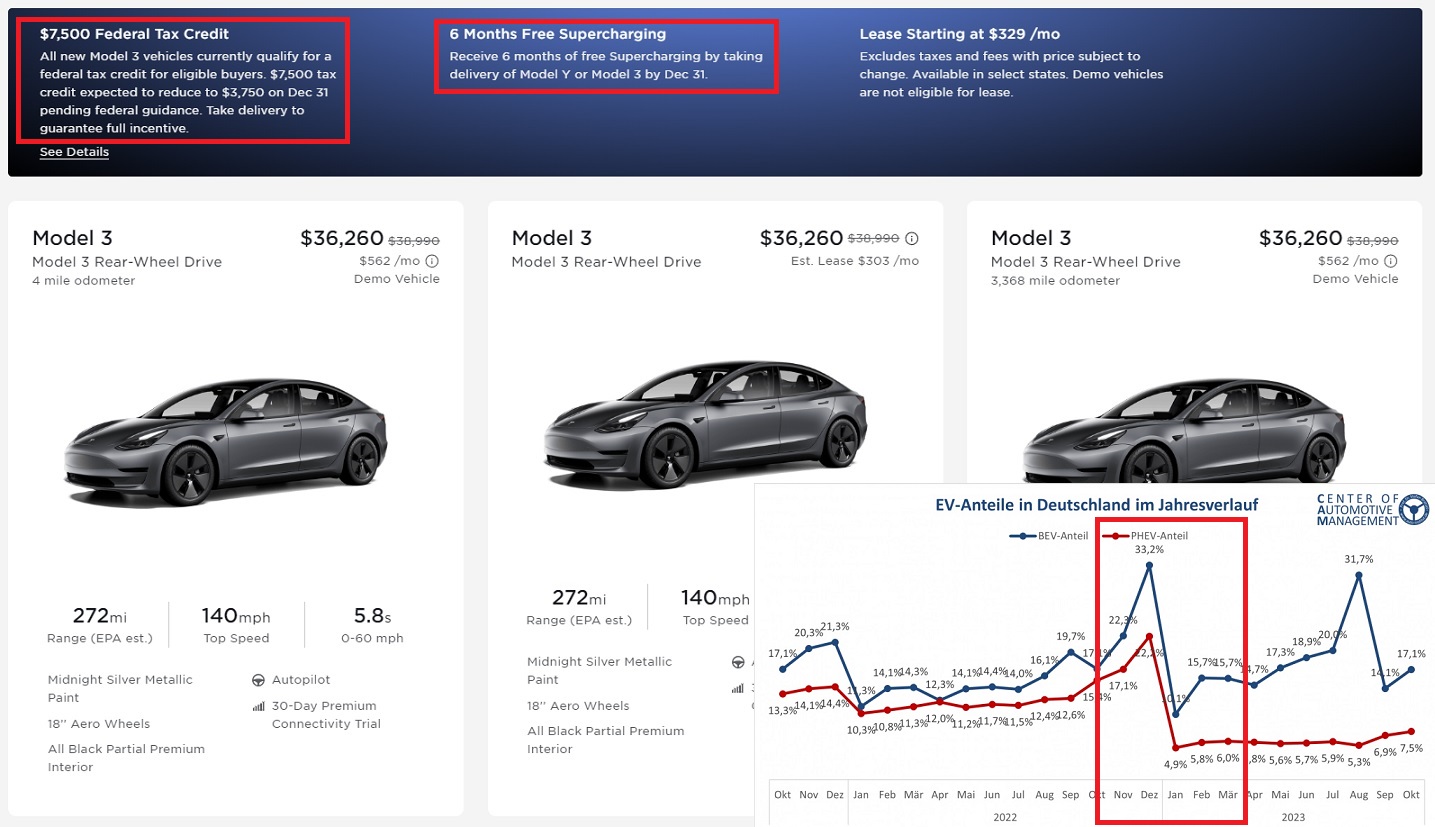The height and width of the screenshot is (827, 1435).
Task: Click the $7,500 Federal Tax Credit heading
Action: 134,34
